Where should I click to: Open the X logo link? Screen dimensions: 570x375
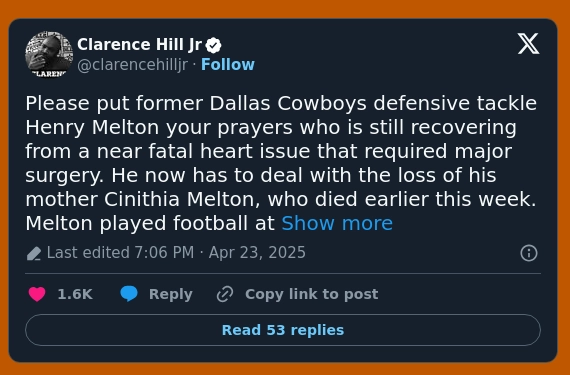528,44
